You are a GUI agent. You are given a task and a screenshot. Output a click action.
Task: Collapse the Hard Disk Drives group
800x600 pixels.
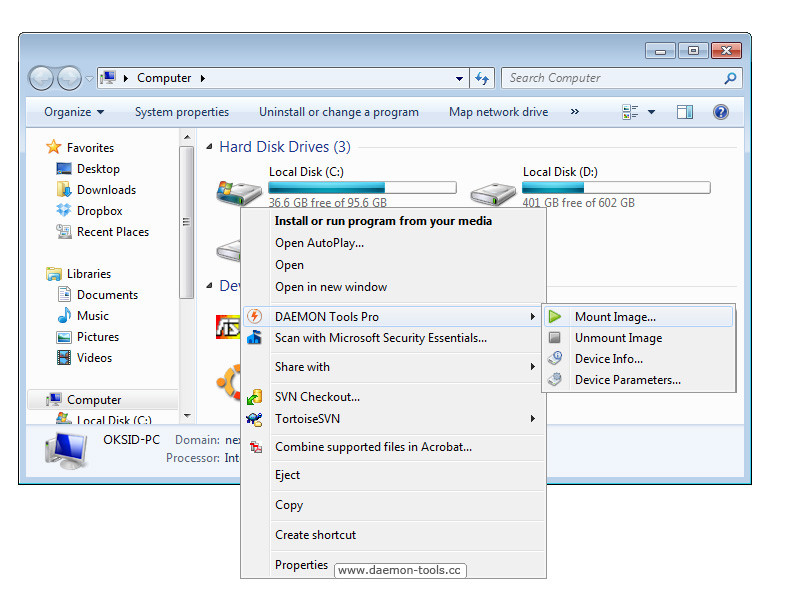[209, 147]
